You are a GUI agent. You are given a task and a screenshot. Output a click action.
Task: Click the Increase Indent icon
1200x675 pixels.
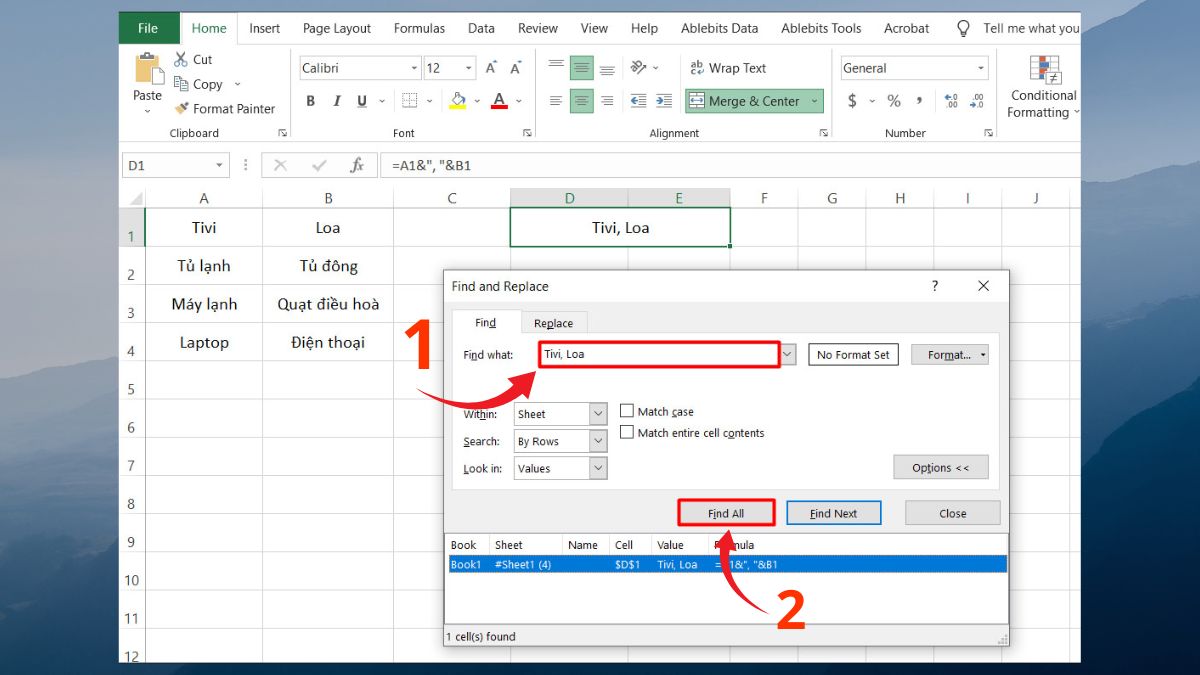tap(664, 101)
